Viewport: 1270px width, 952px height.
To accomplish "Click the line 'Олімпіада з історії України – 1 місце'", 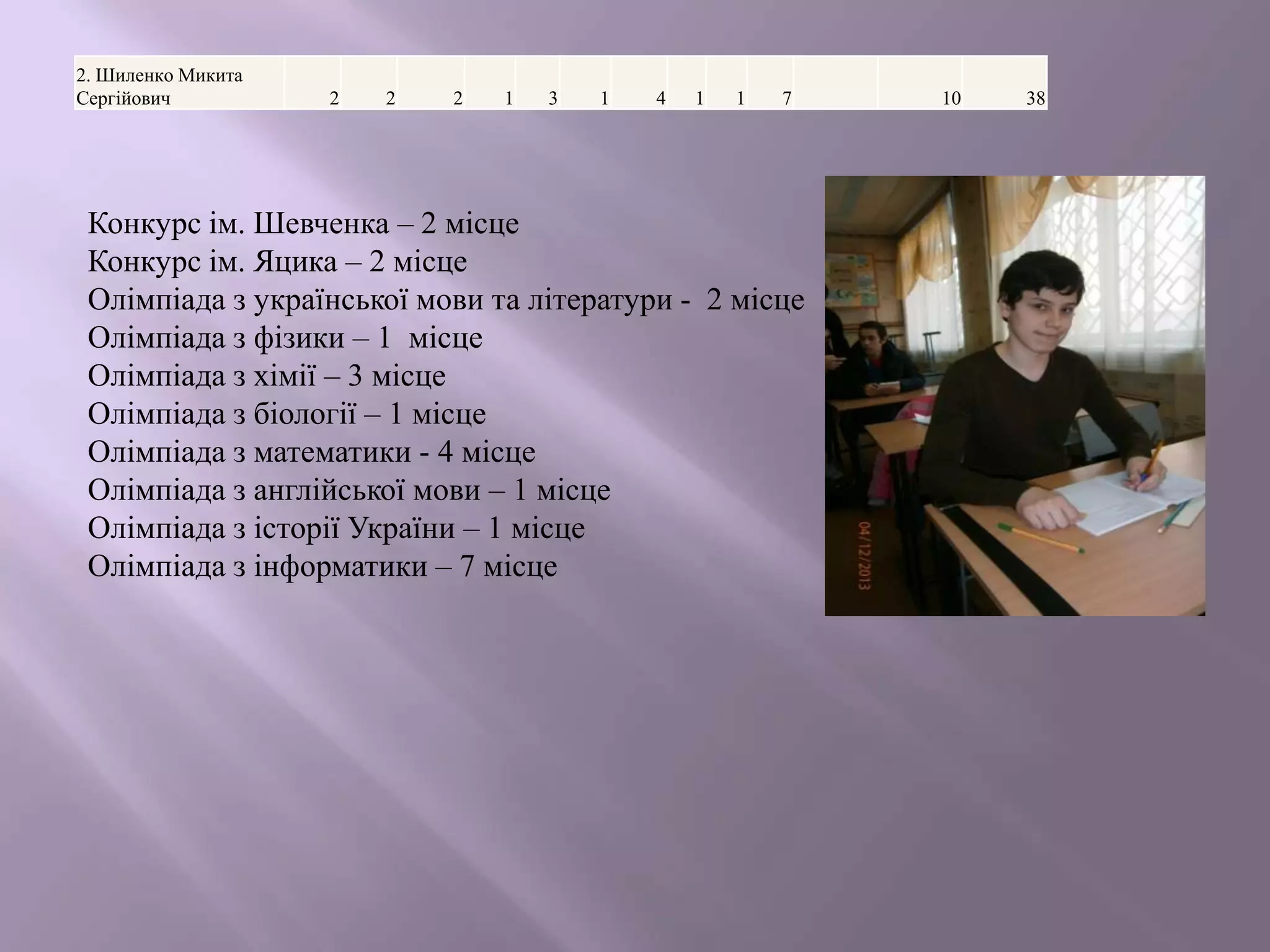I will (x=336, y=529).
